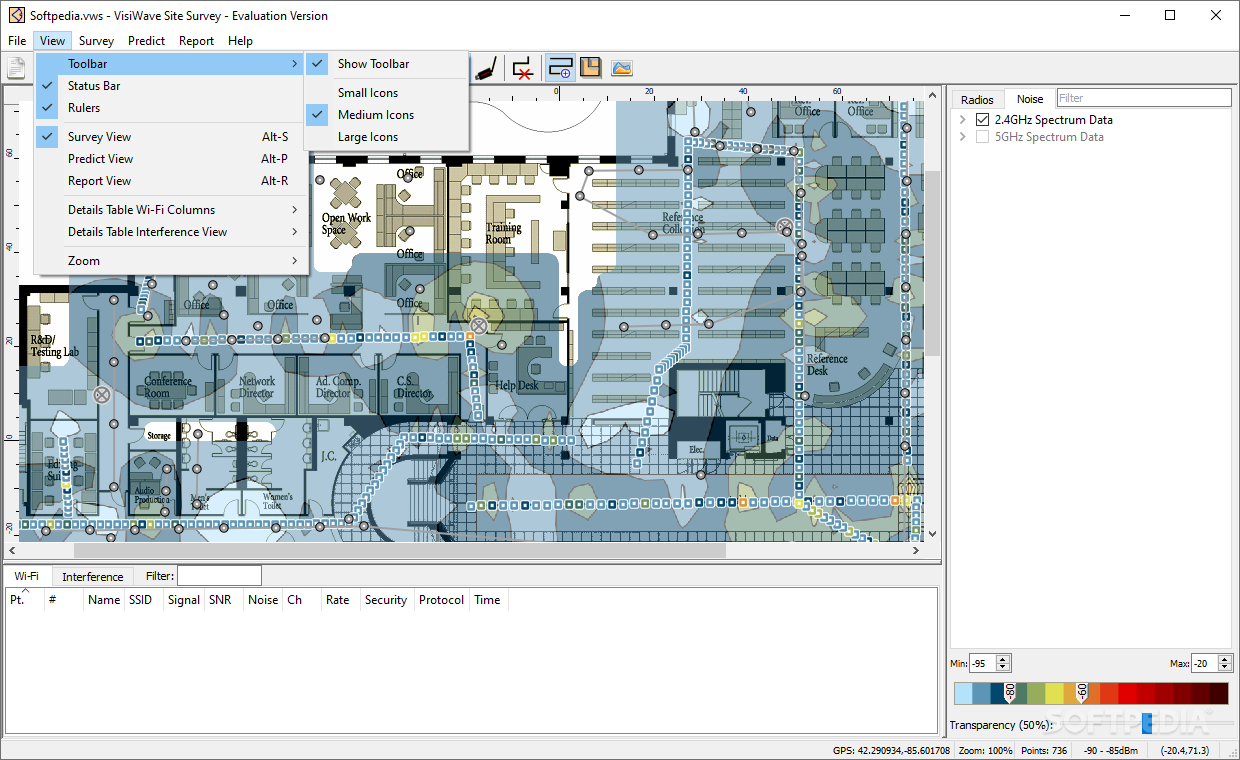The height and width of the screenshot is (760, 1240).
Task: Decrease the Max value with down arrow
Action: tap(1224, 668)
